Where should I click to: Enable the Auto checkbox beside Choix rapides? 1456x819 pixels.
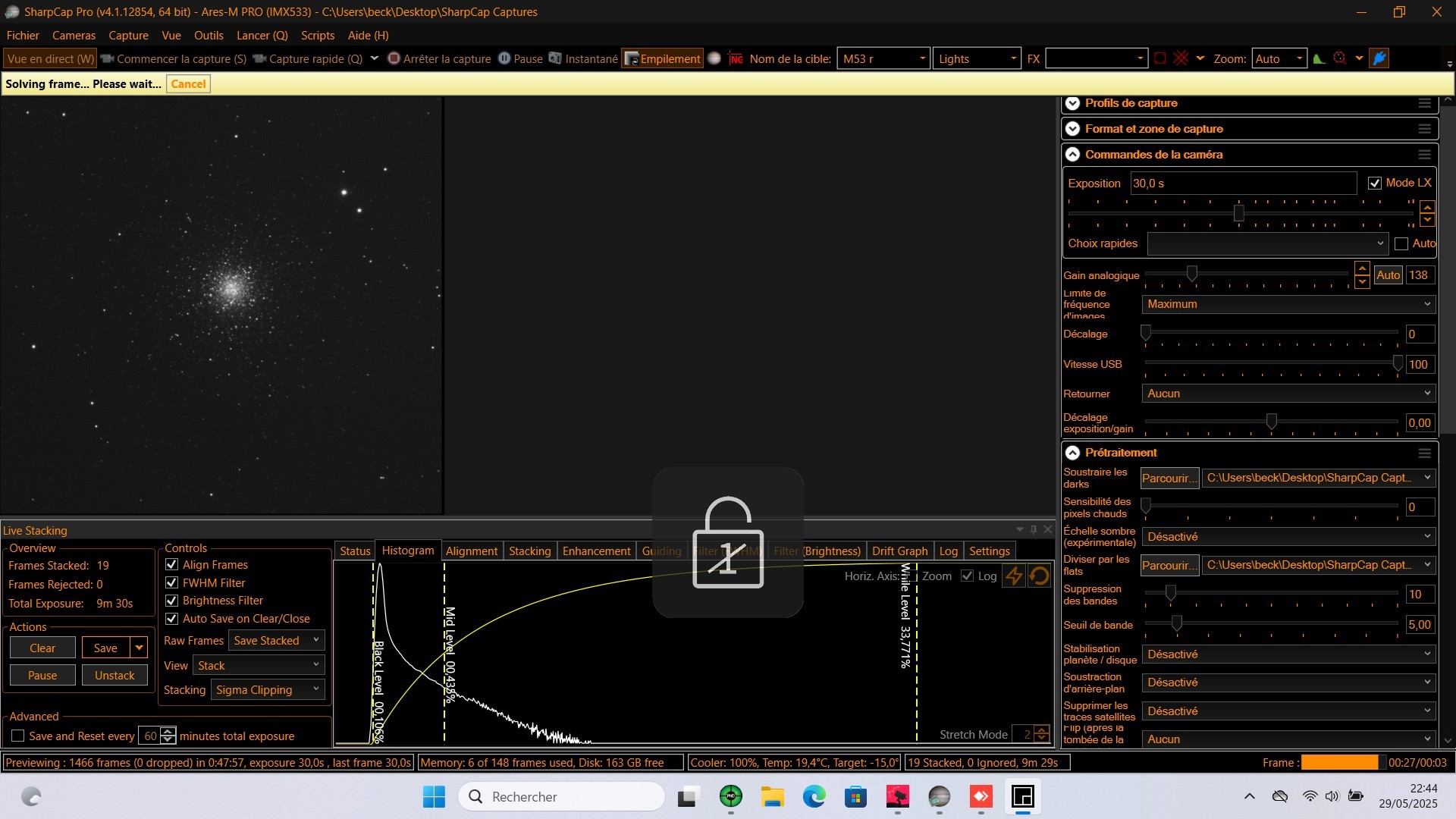[1401, 243]
